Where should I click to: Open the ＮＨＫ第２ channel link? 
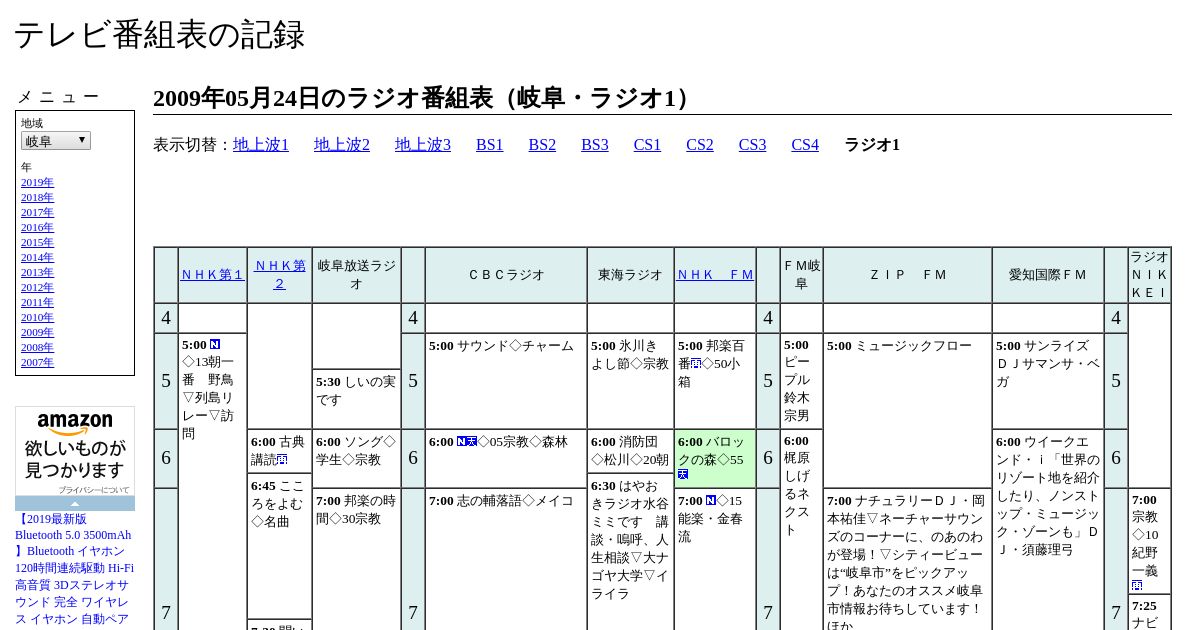pyautogui.click(x=279, y=275)
